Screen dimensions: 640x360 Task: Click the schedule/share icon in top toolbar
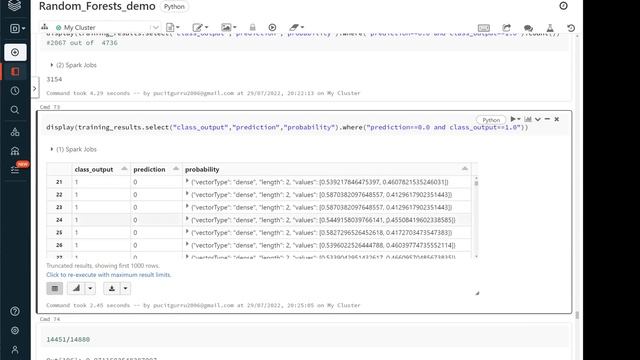(x=507, y=28)
